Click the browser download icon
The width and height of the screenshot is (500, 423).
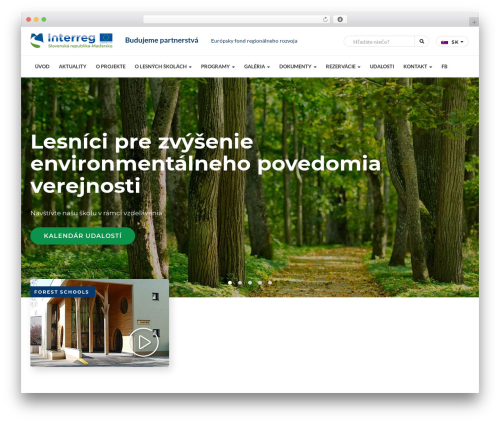340,20
